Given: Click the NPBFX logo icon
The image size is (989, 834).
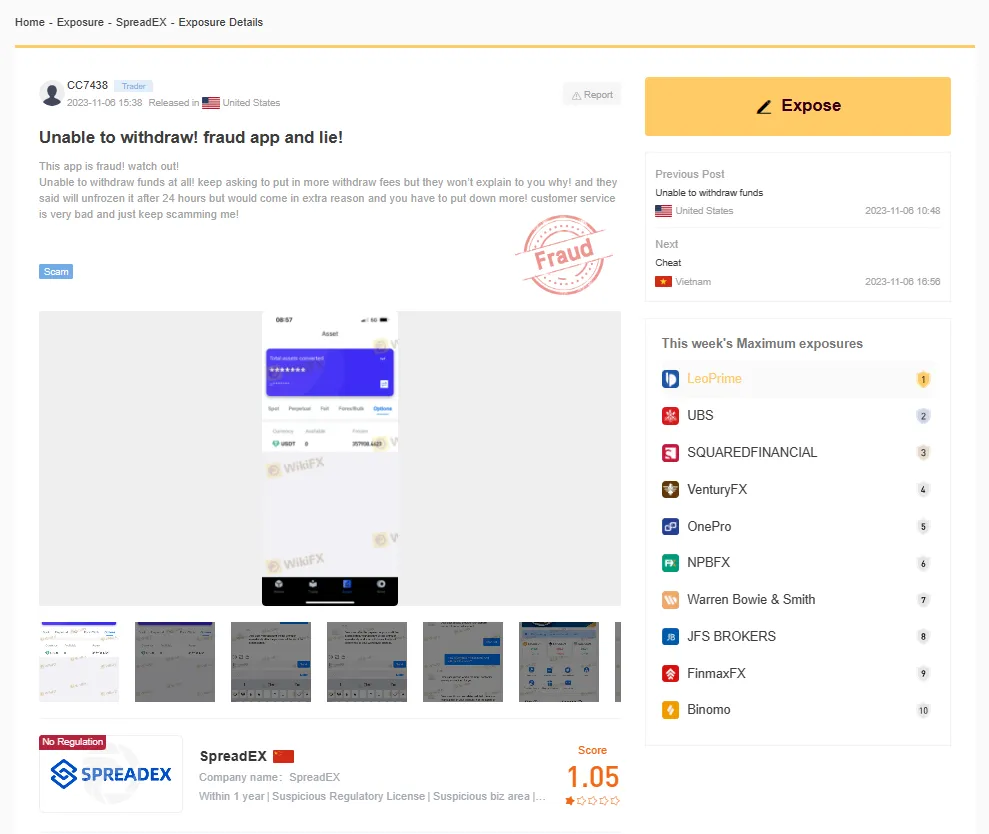Looking at the screenshot, I should coord(670,563).
